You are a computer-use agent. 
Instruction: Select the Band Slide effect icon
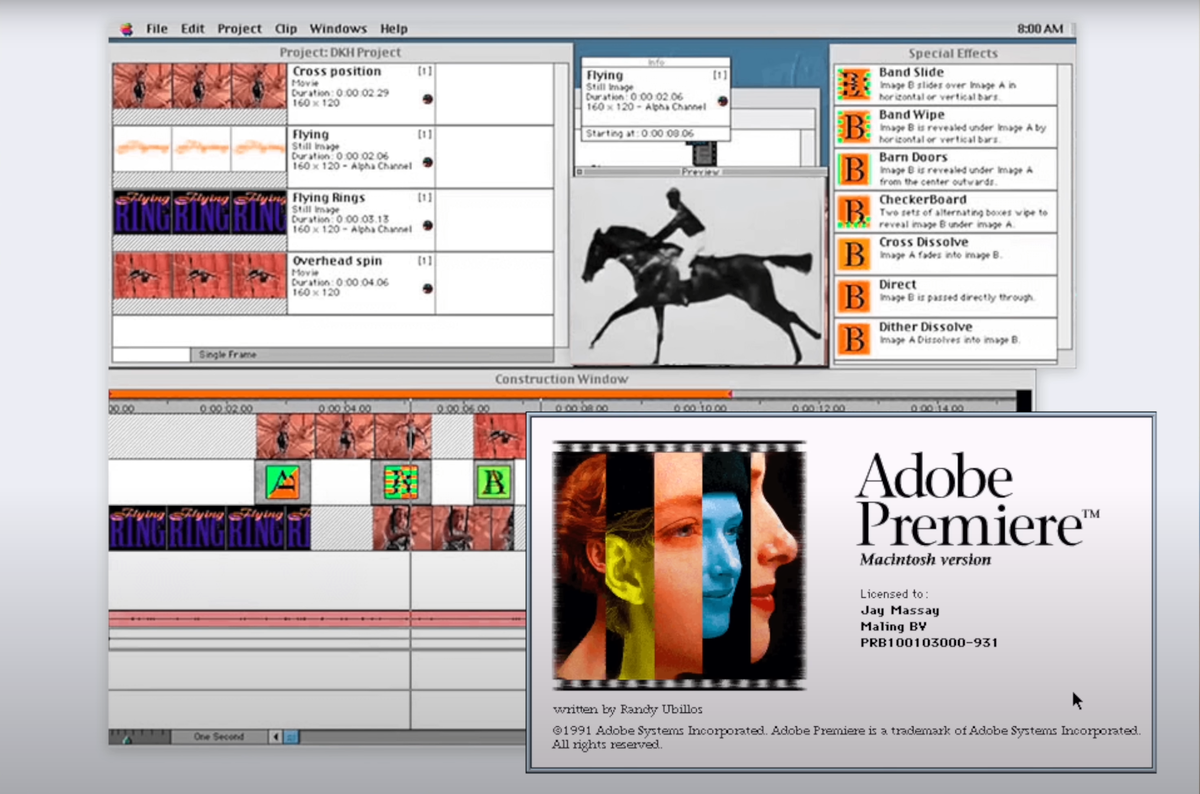click(x=853, y=85)
